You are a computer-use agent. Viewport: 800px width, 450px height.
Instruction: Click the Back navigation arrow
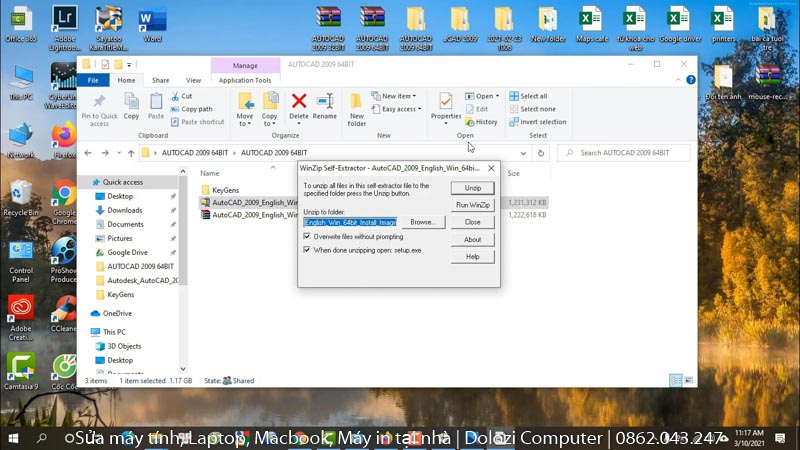[88, 153]
